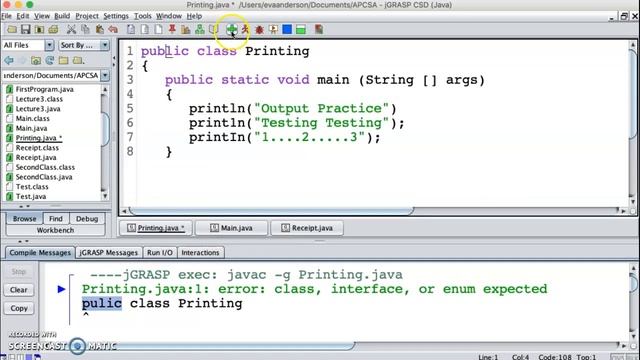Viewport: 640px width, 360px height.
Task: Open the Help menu
Action: 194,16
